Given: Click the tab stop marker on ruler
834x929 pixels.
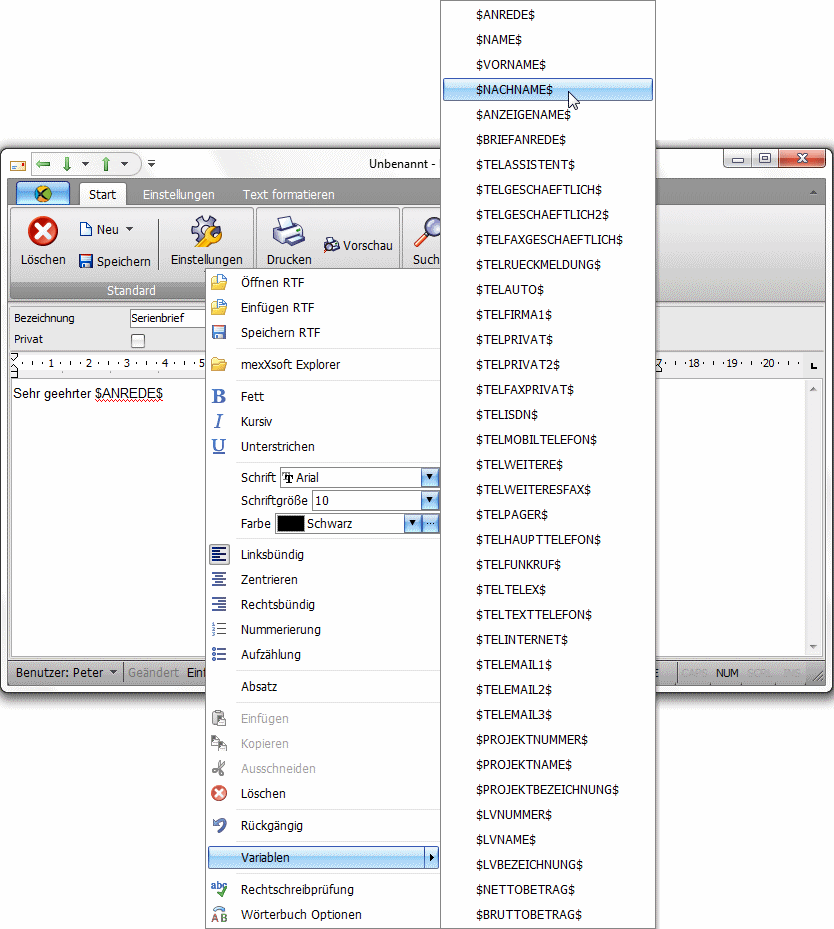Looking at the screenshot, I should point(814,366).
